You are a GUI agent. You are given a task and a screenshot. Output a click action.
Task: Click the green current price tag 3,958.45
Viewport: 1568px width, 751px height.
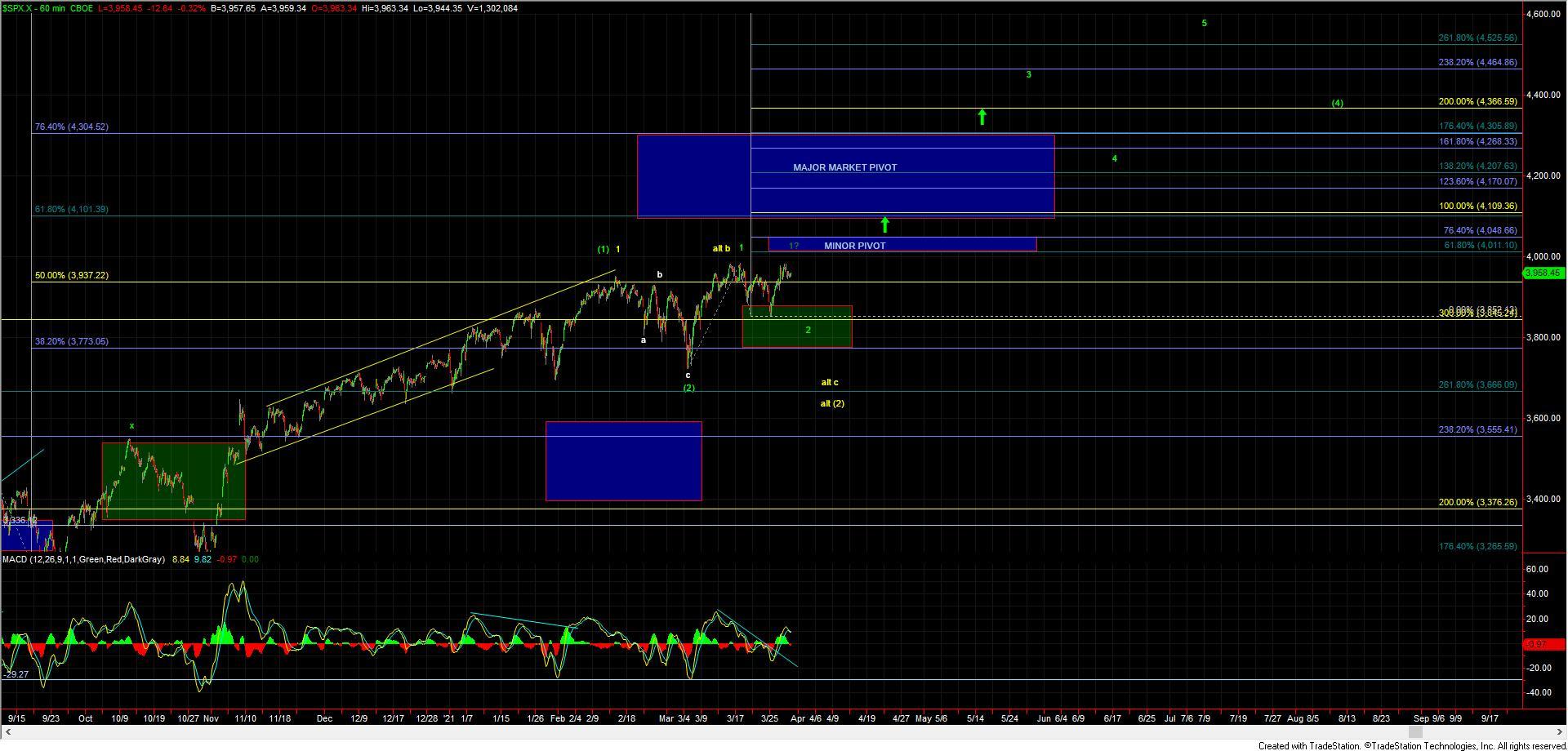(1543, 273)
